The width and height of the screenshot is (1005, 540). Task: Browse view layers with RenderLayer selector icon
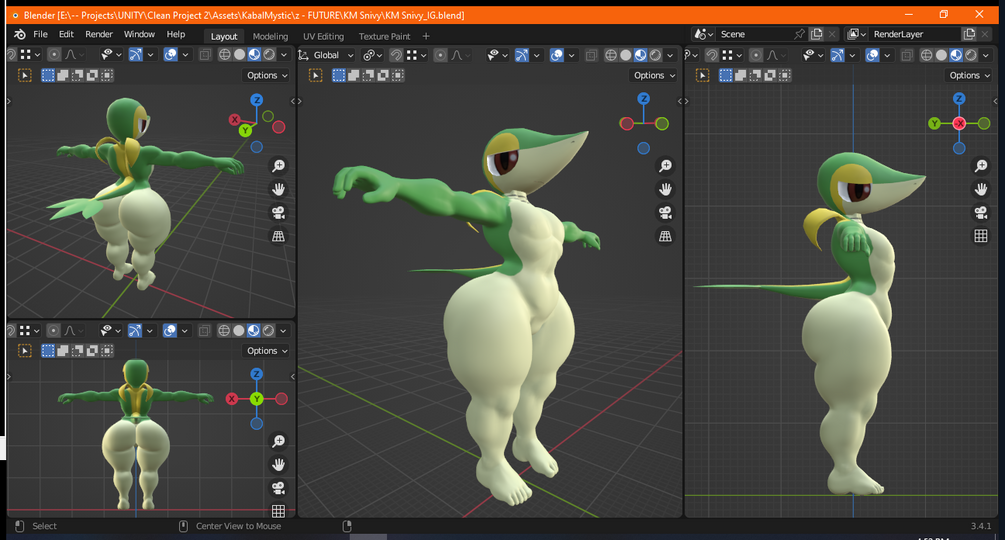[857, 35]
